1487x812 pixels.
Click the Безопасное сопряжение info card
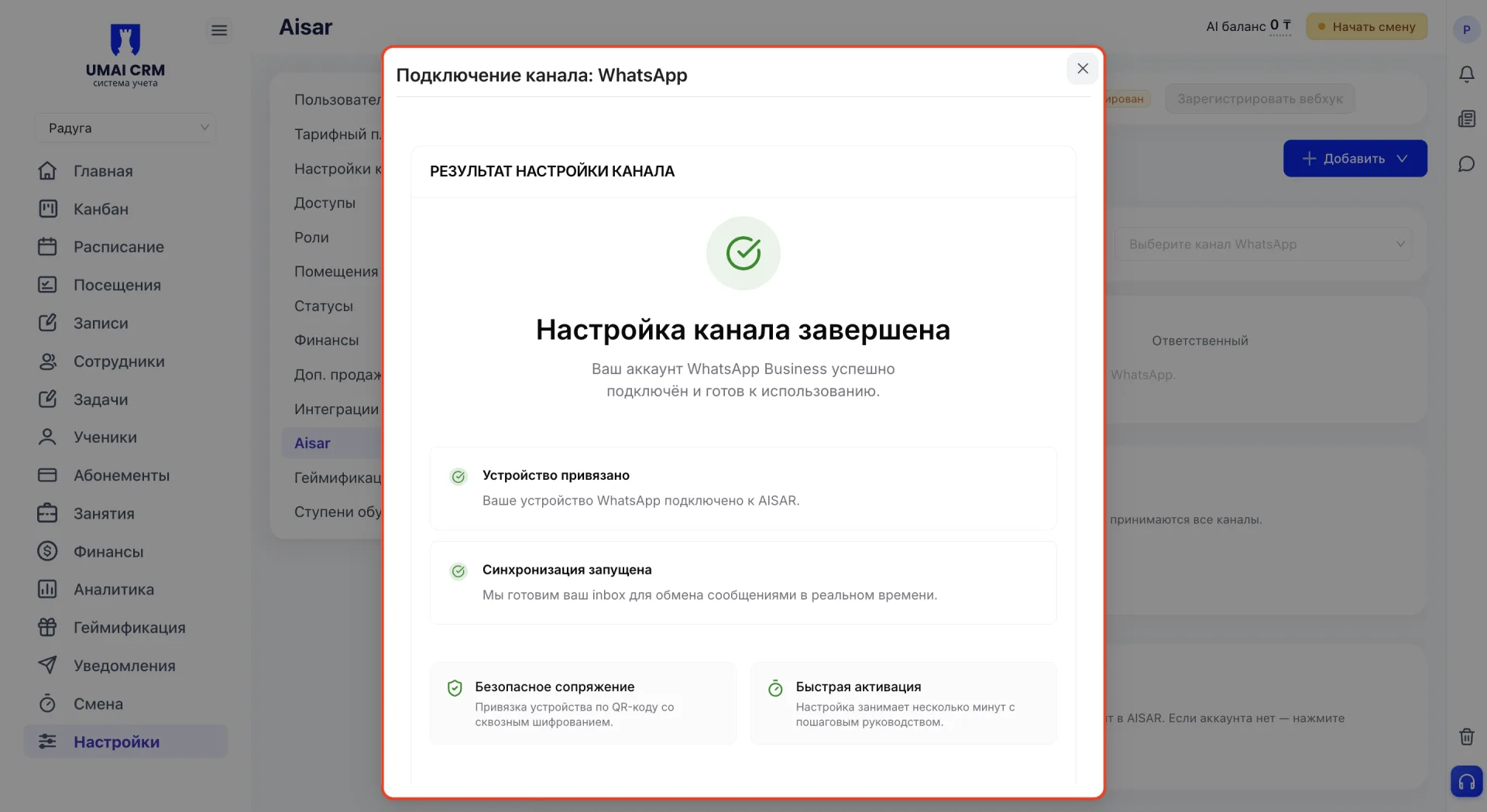pyautogui.click(x=583, y=703)
